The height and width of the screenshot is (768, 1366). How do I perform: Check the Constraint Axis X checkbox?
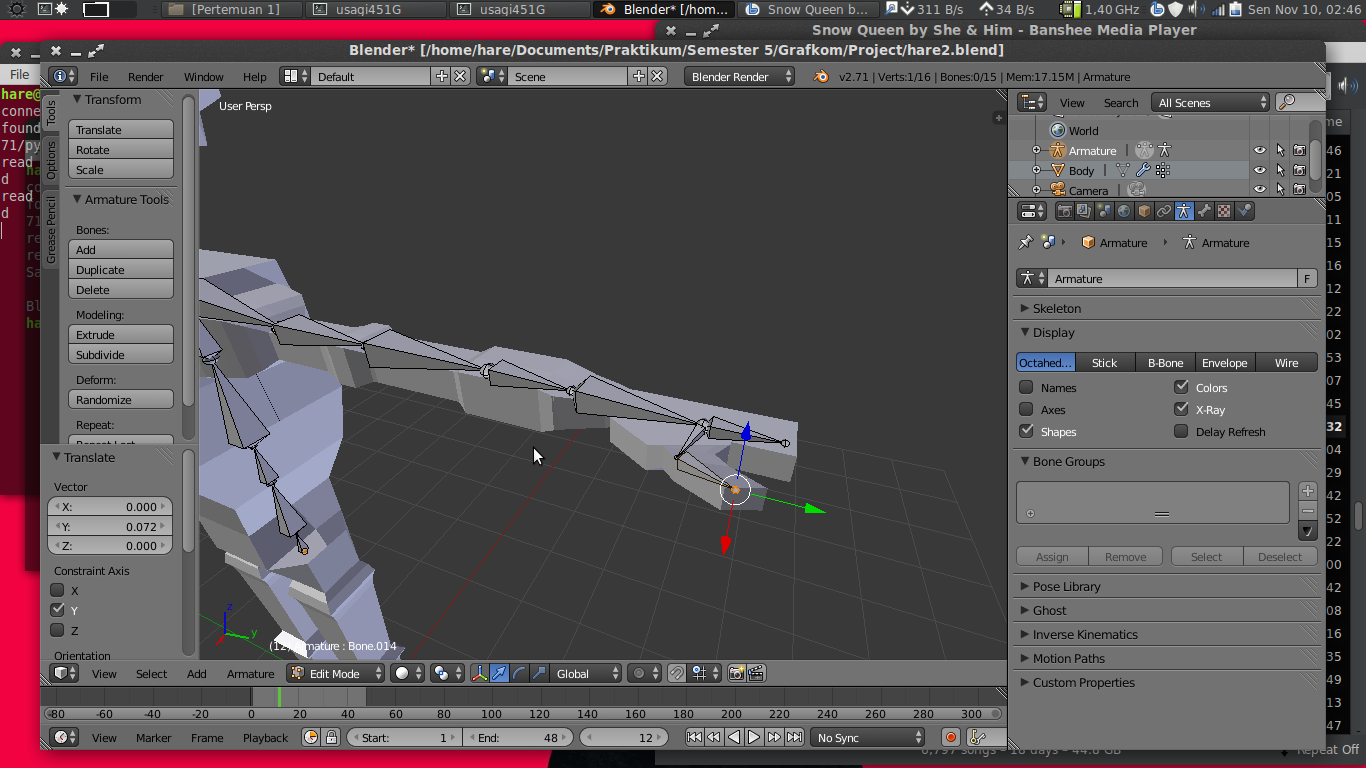57,590
